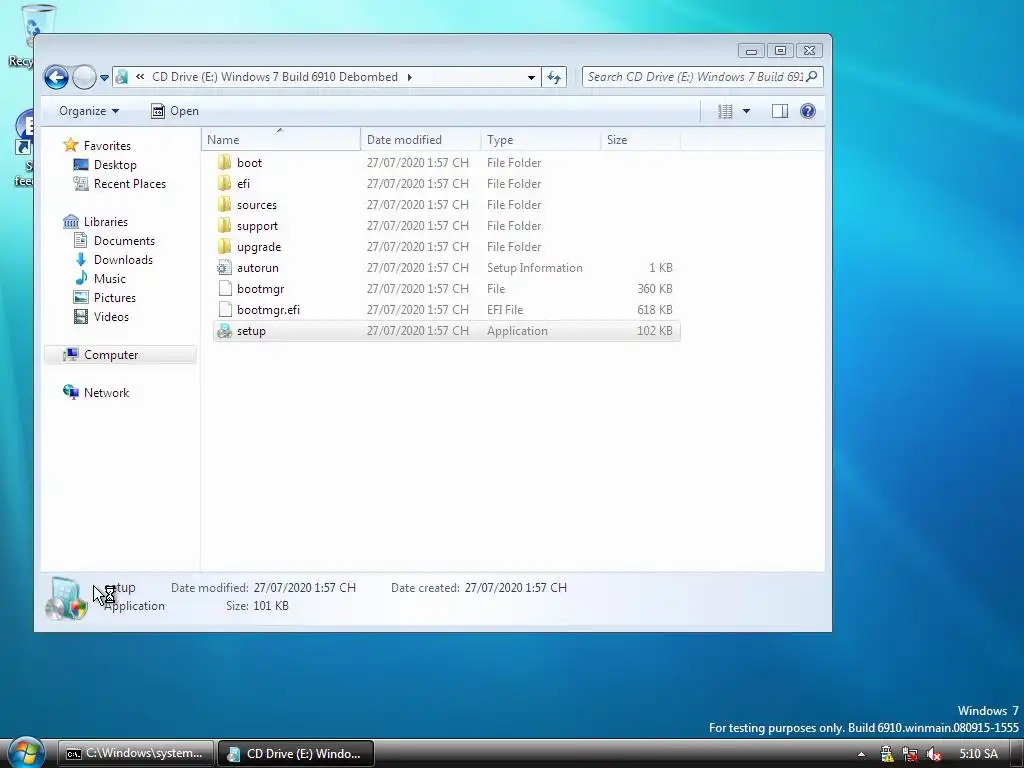The width and height of the screenshot is (1024, 768).
Task: Switch to the C:\Windows\system command prompt taskbar button
Action: point(135,754)
